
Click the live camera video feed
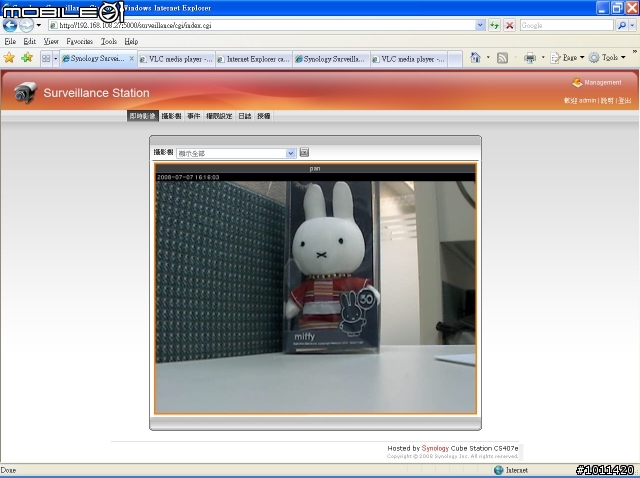(x=316, y=297)
